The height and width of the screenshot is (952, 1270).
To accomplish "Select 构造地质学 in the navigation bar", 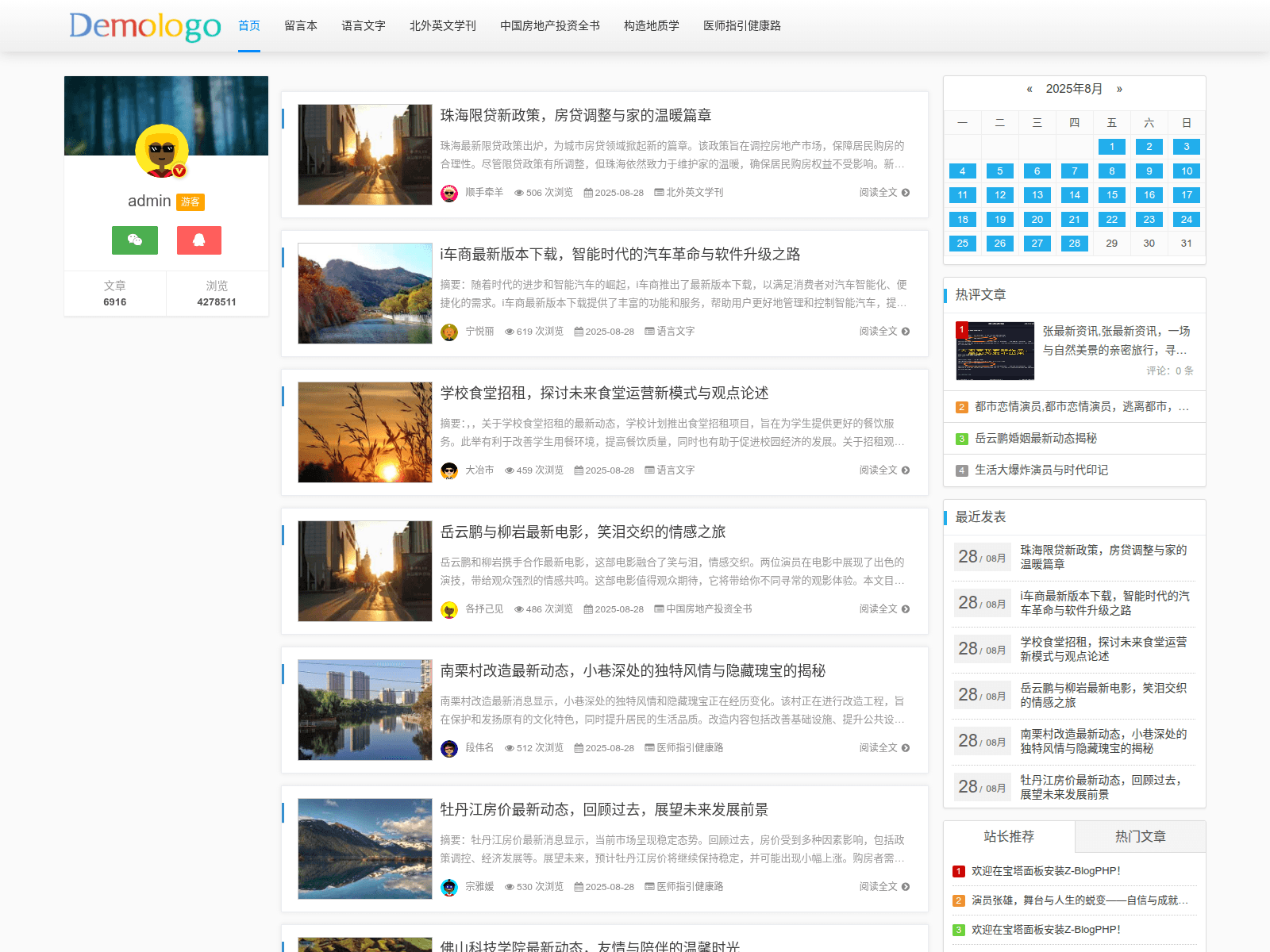I will pos(651,25).
